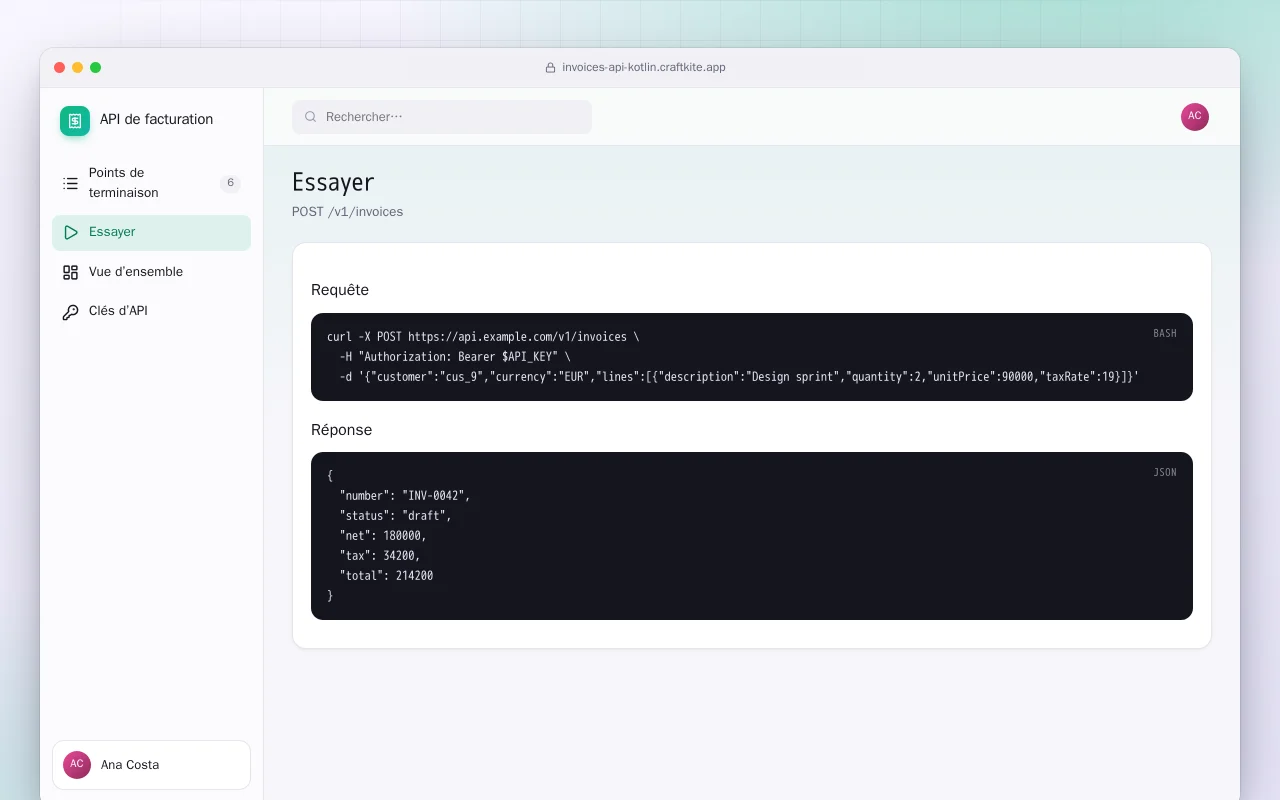Click the -d request body line

click(740, 377)
